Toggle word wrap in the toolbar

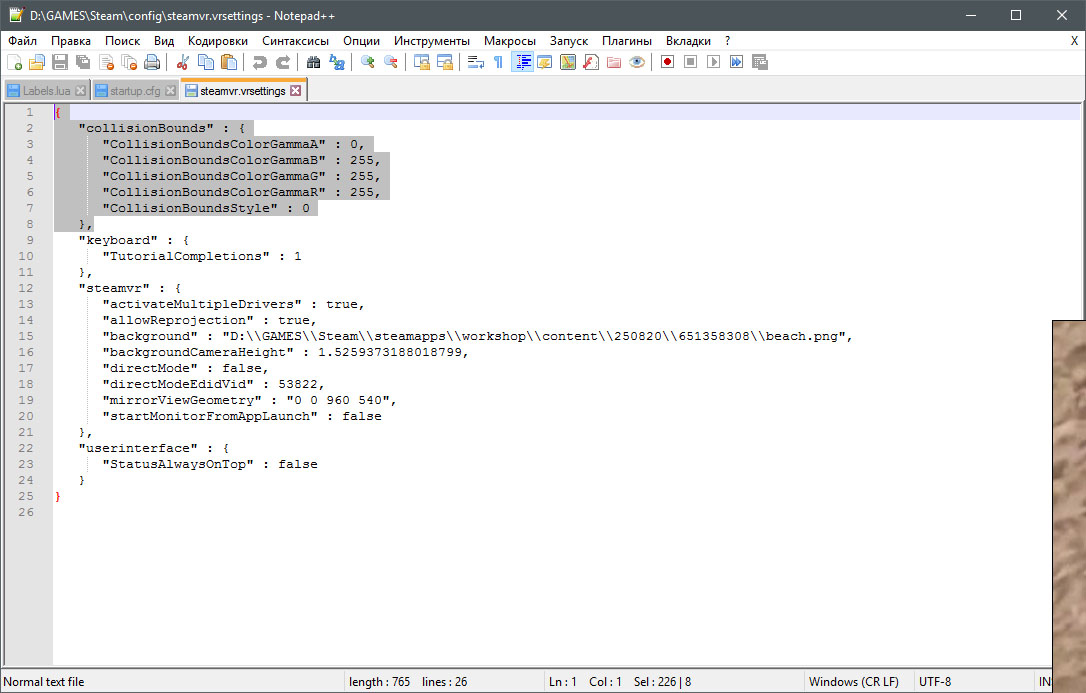476,62
